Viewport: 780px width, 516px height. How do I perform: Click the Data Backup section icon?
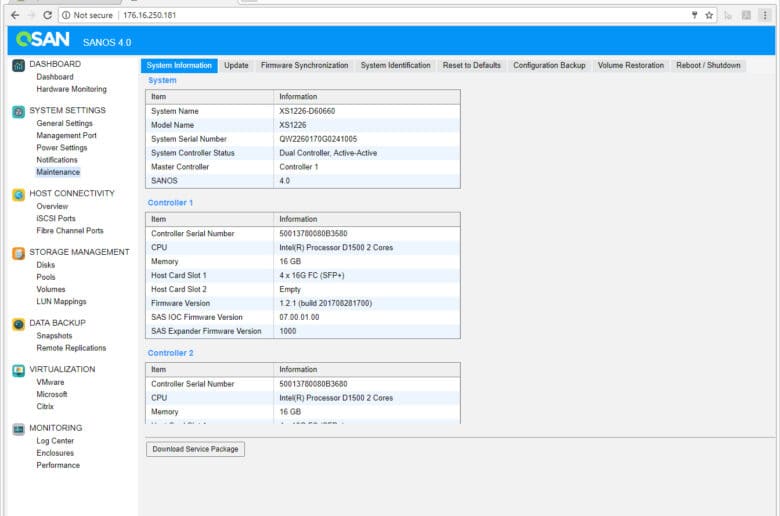pos(18,324)
